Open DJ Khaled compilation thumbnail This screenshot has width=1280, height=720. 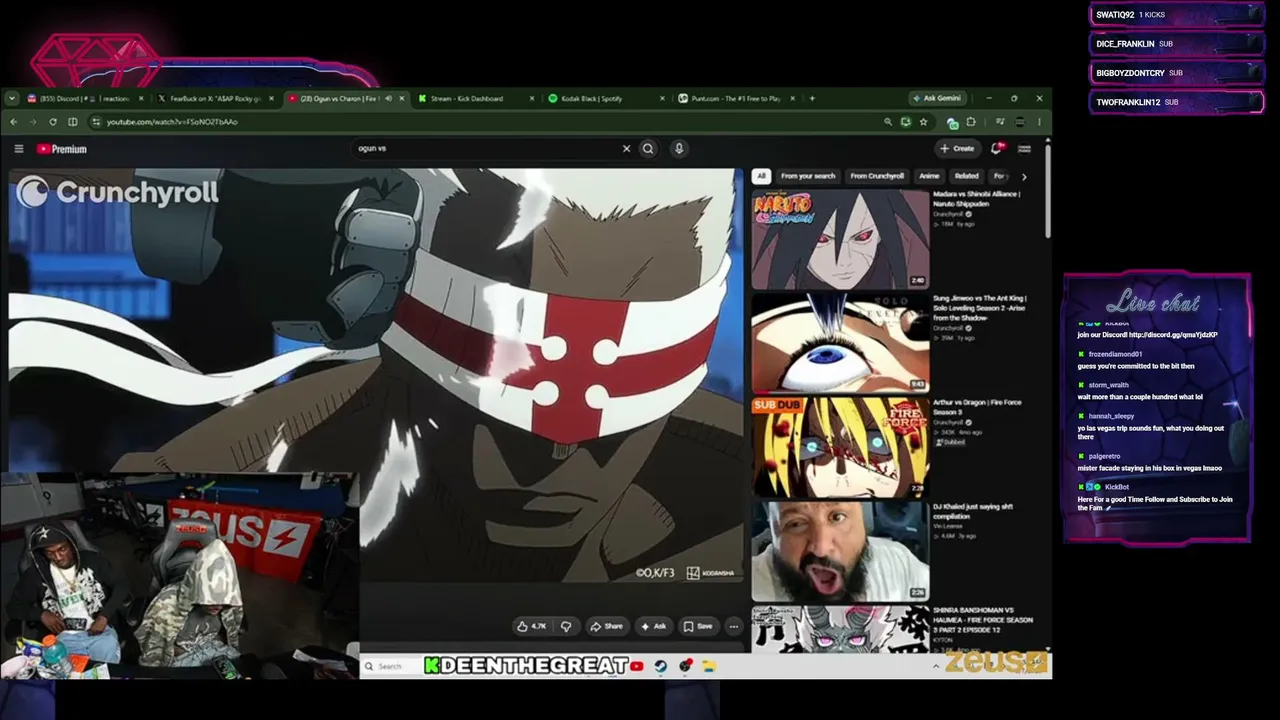(x=840, y=551)
